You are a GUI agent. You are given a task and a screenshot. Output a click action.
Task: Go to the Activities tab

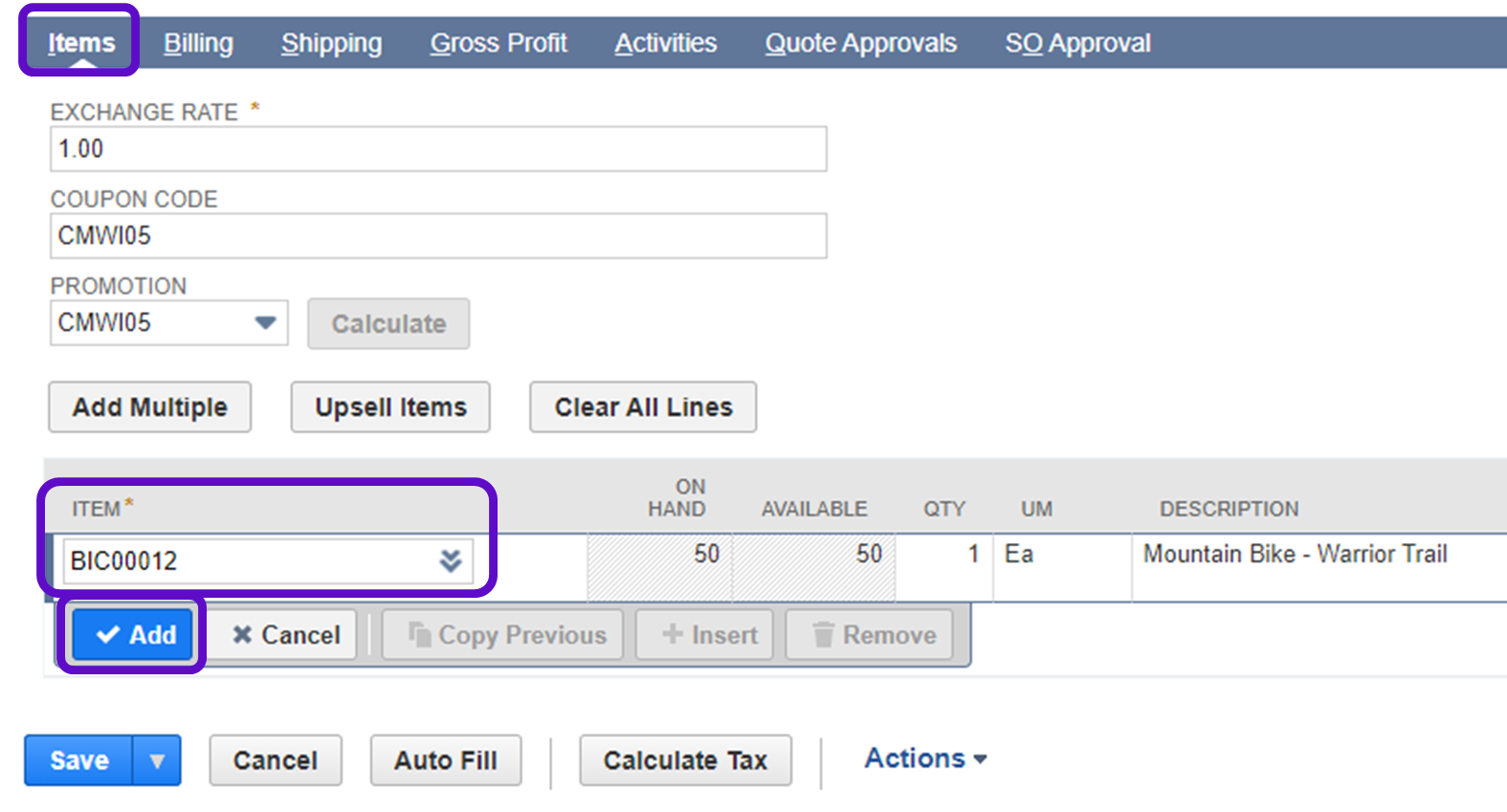[x=665, y=43]
